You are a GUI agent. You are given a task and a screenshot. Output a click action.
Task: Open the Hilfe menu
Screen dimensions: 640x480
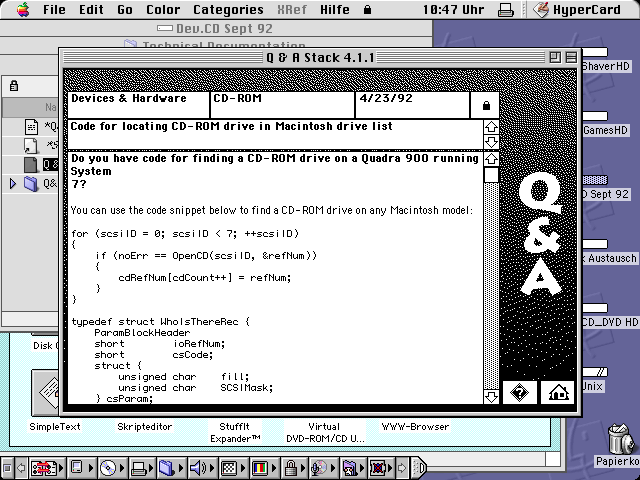click(x=334, y=9)
